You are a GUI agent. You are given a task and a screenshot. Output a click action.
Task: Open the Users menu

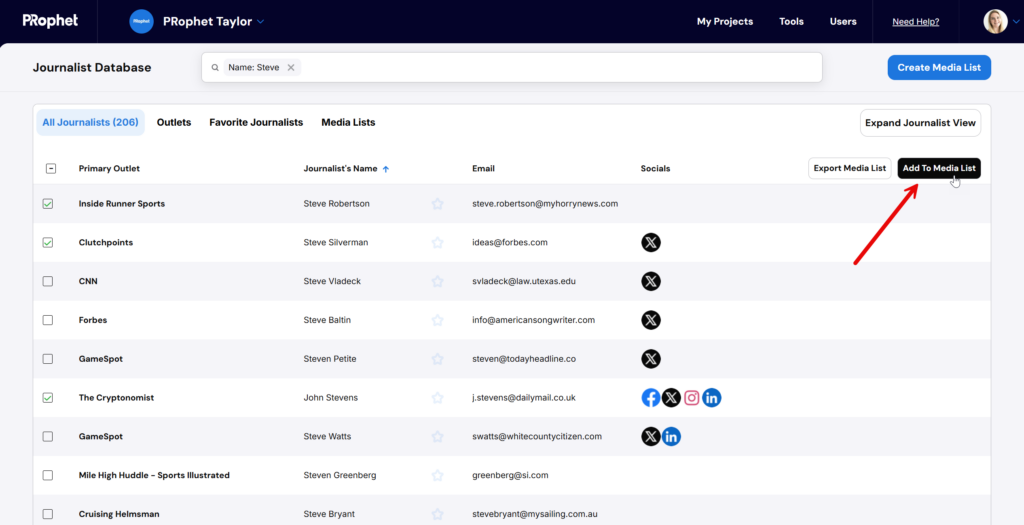tap(843, 22)
